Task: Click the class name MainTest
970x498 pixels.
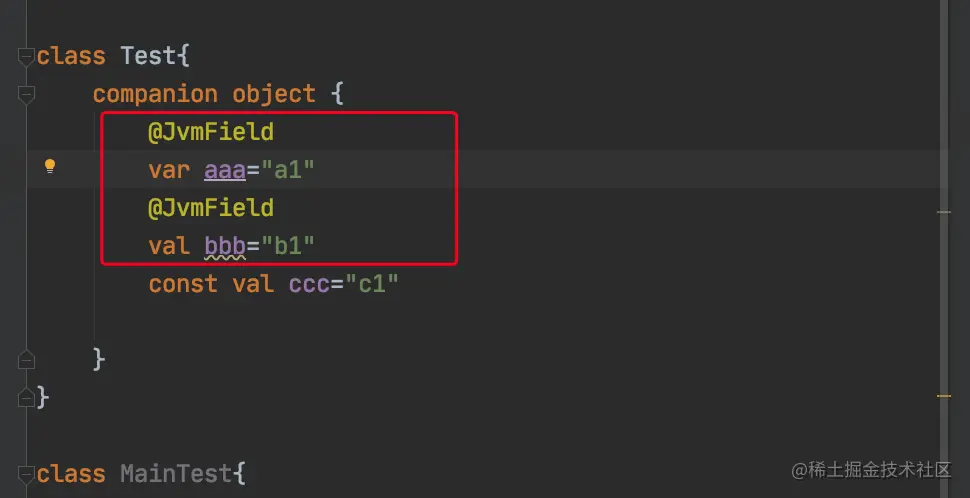Action: 176,474
